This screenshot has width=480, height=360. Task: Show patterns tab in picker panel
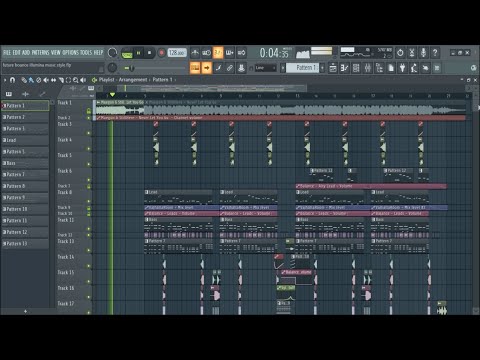[x=9, y=94]
